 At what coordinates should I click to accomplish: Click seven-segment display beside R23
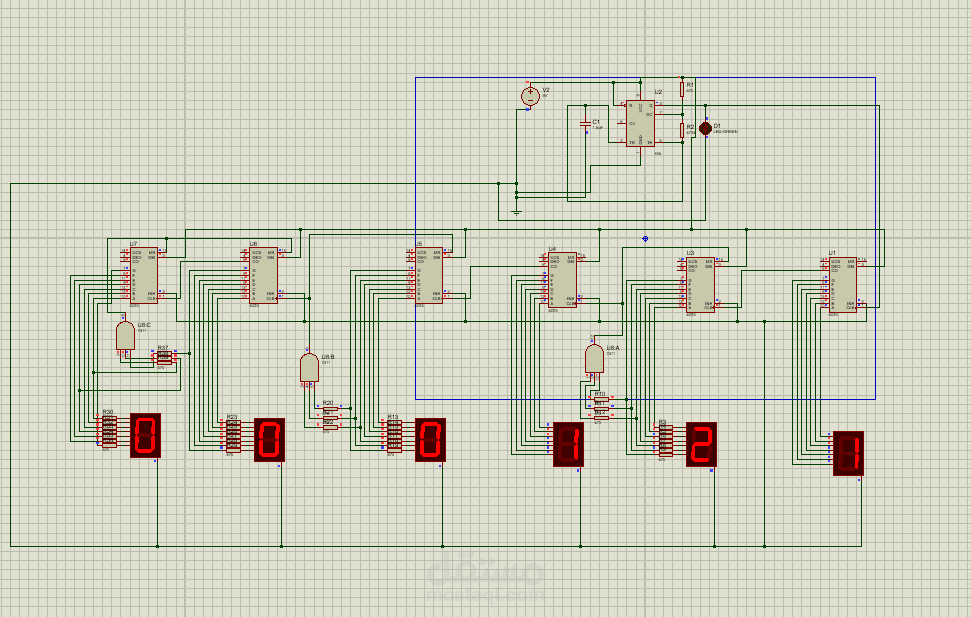pyautogui.click(x=269, y=440)
